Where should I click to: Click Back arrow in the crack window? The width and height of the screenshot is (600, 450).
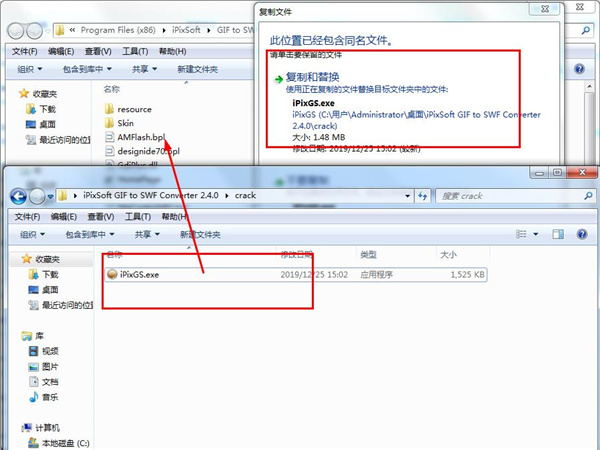point(18,196)
